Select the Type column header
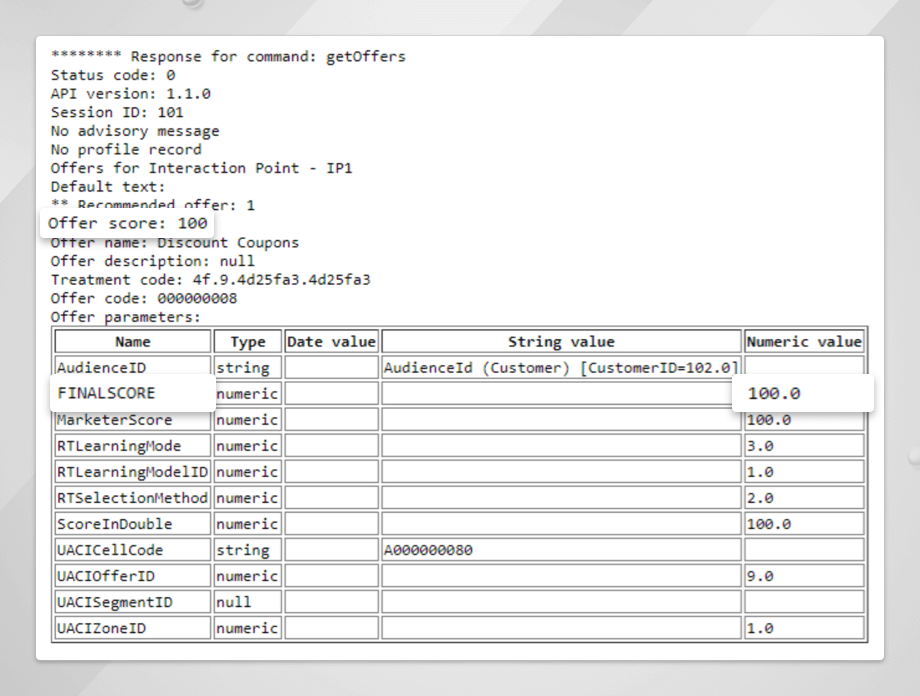 coord(248,342)
